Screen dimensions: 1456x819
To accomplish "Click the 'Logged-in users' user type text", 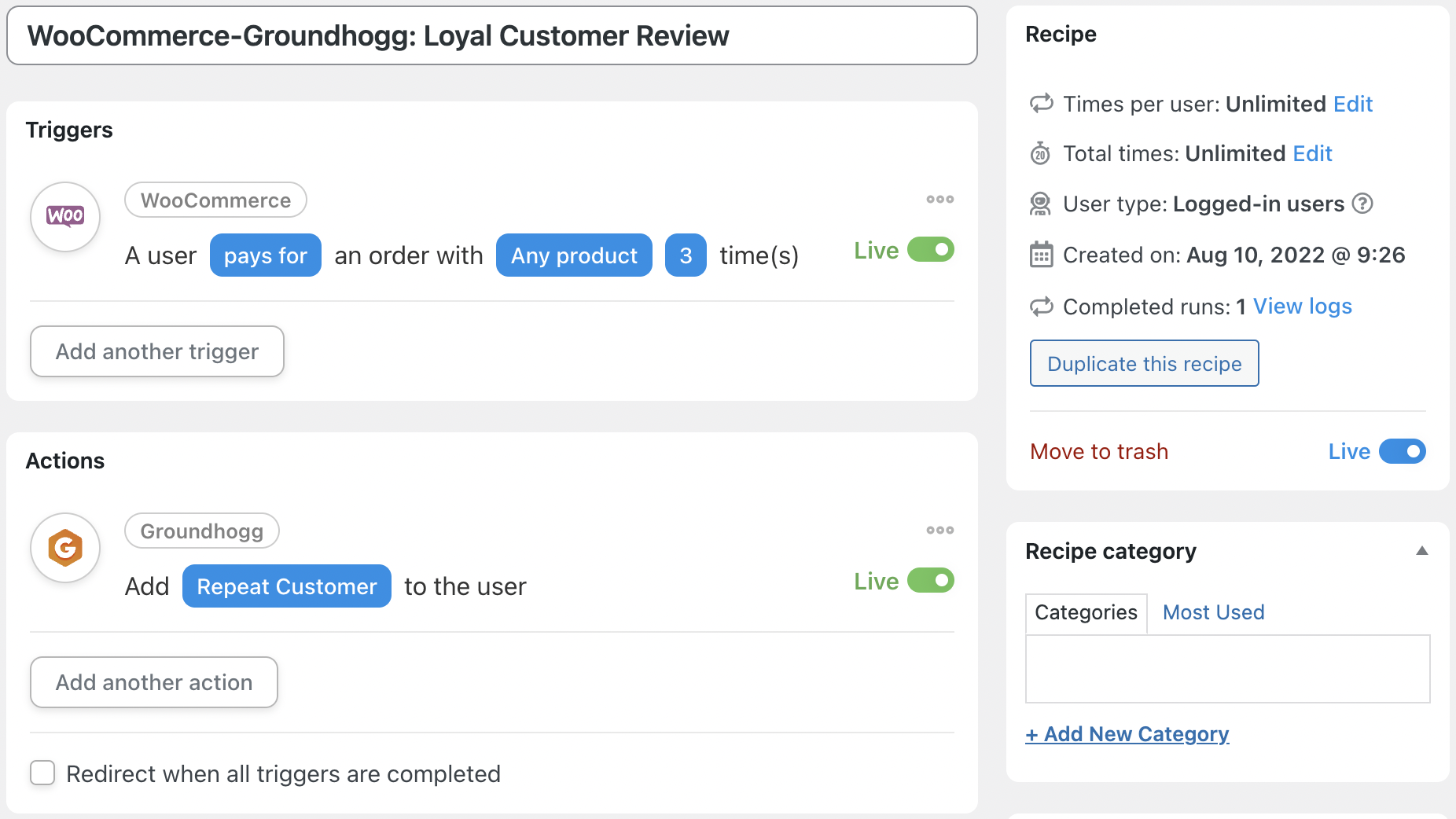I will [1258, 204].
